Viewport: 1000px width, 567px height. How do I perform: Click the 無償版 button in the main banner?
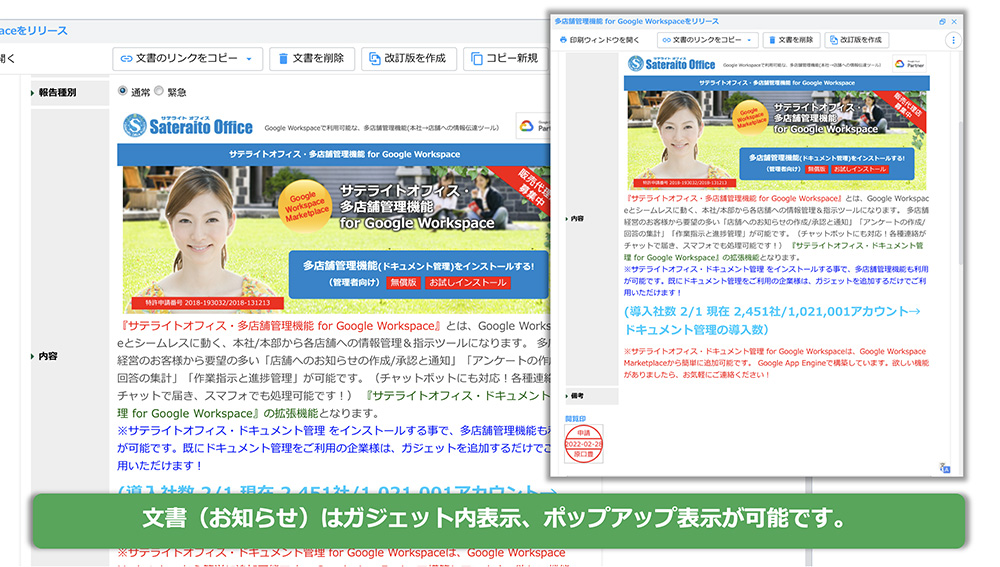403,283
